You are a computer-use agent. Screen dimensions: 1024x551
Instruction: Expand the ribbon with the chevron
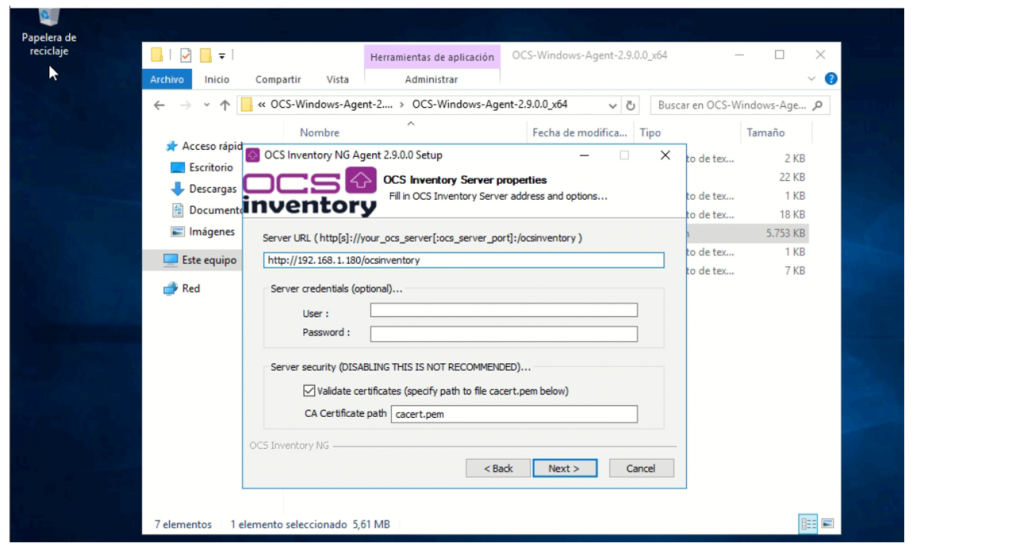coord(811,79)
